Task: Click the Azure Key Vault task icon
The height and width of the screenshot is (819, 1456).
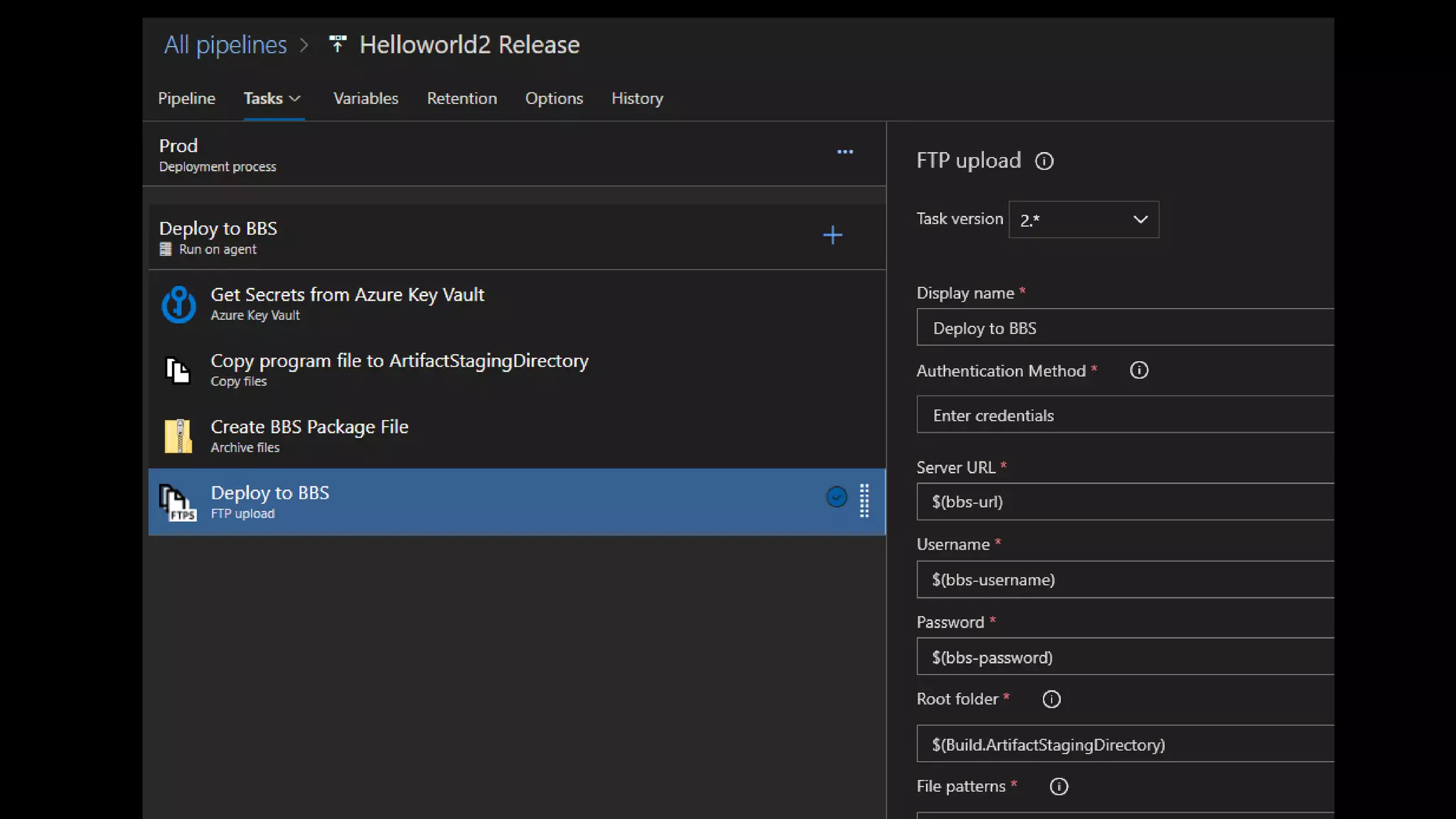Action: pyautogui.click(x=178, y=304)
